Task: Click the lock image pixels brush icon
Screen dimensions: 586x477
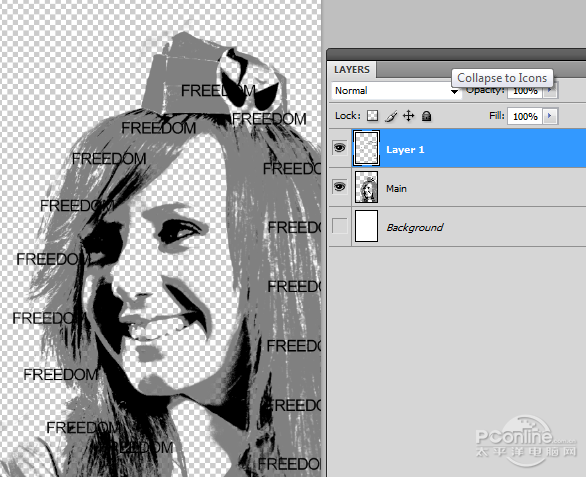Action: (391, 116)
